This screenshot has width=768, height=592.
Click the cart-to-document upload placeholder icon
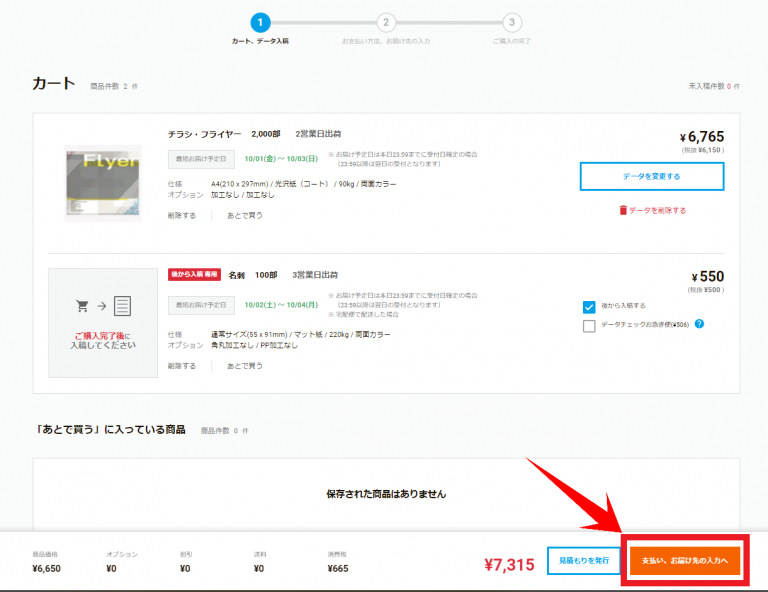tap(103, 306)
